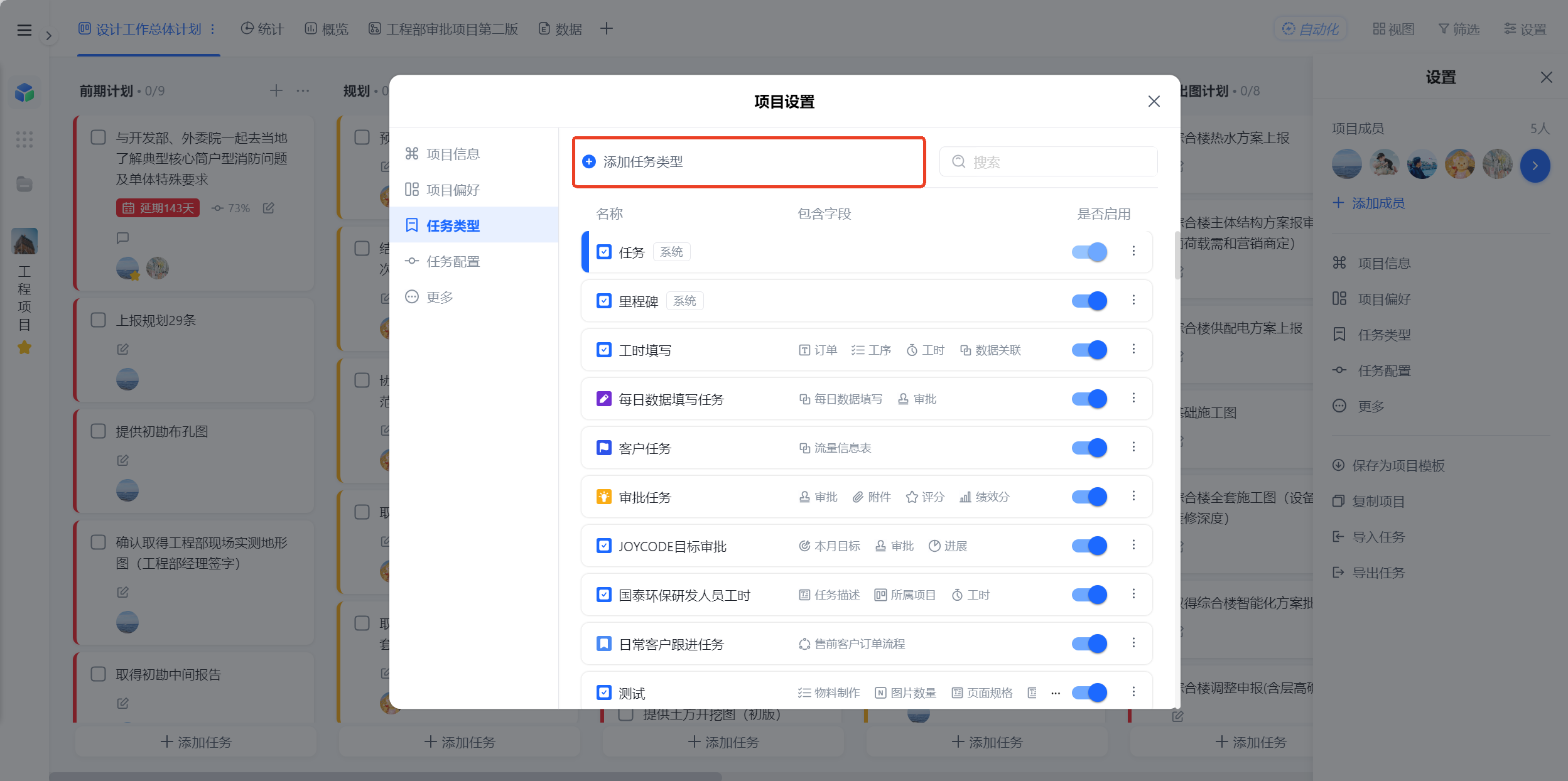This screenshot has width=1568, height=781.
Task: Open more options for 任务 row
Action: 1133,251
